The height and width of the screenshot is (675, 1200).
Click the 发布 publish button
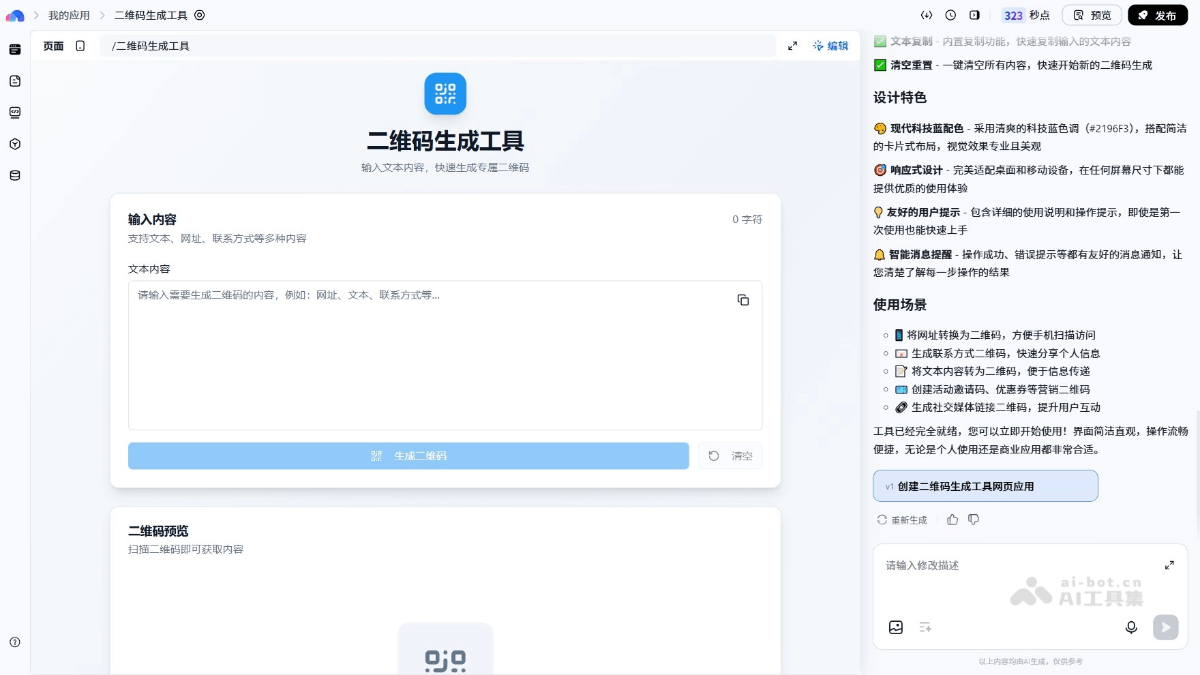[1157, 15]
